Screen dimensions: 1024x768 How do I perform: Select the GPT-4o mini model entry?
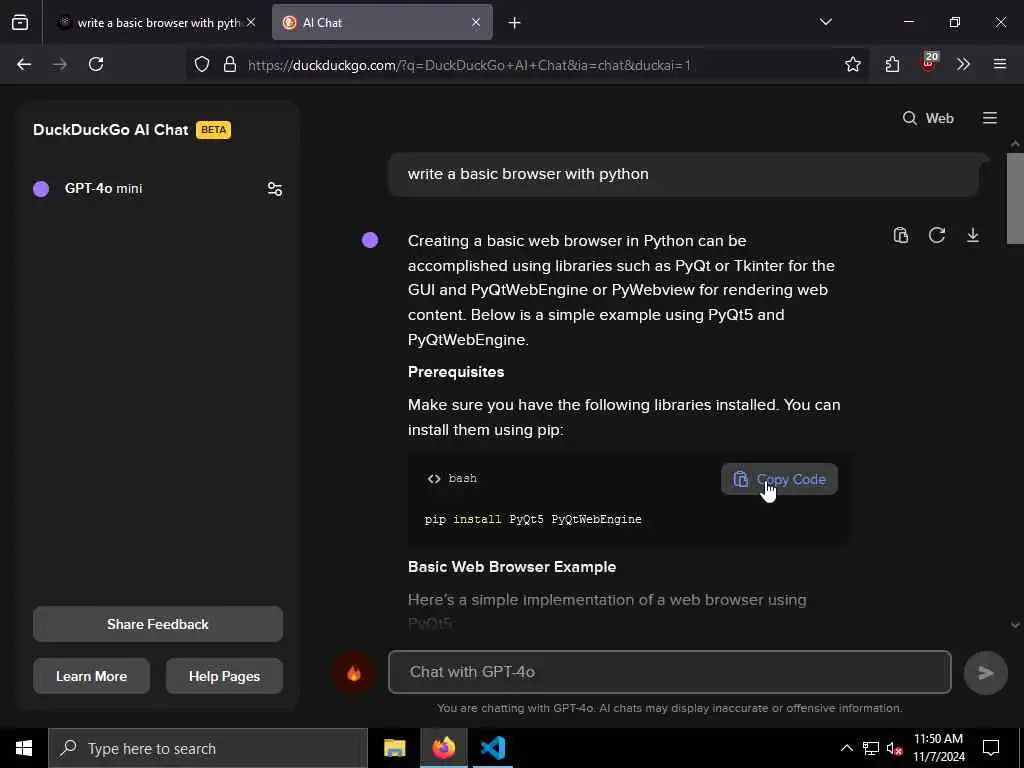click(103, 189)
